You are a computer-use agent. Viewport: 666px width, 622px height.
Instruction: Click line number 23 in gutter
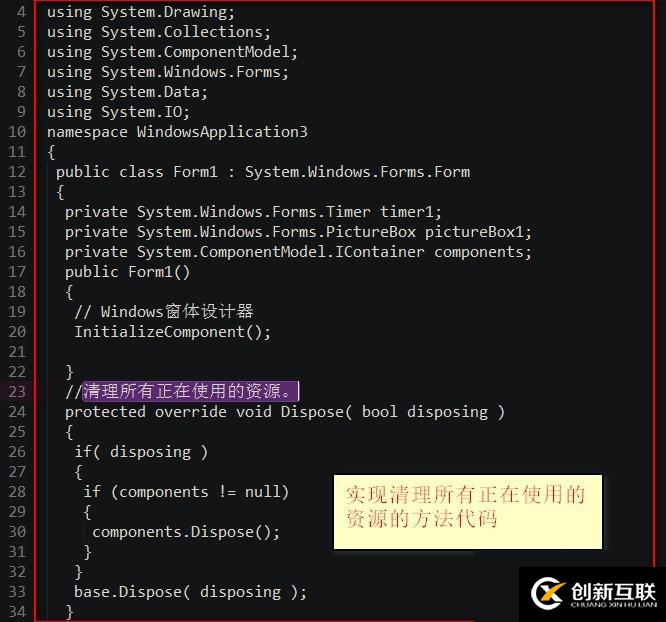click(x=17, y=392)
